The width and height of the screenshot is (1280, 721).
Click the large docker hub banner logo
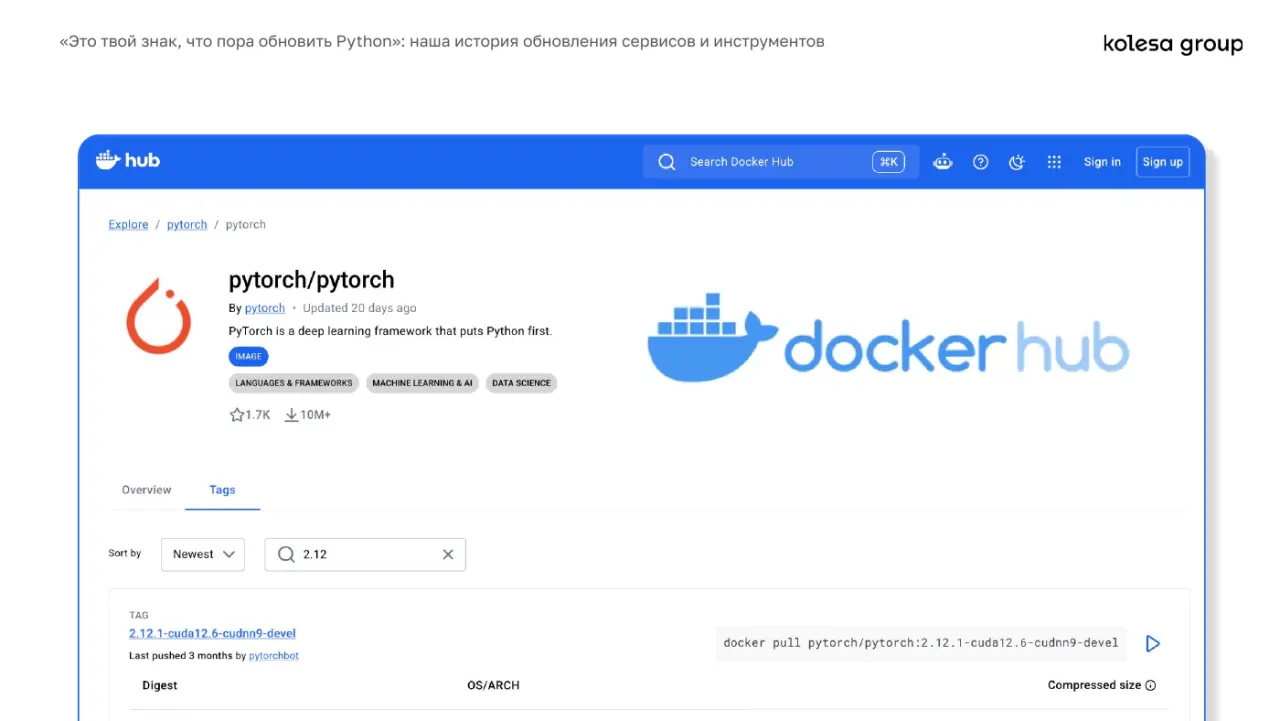coord(888,338)
